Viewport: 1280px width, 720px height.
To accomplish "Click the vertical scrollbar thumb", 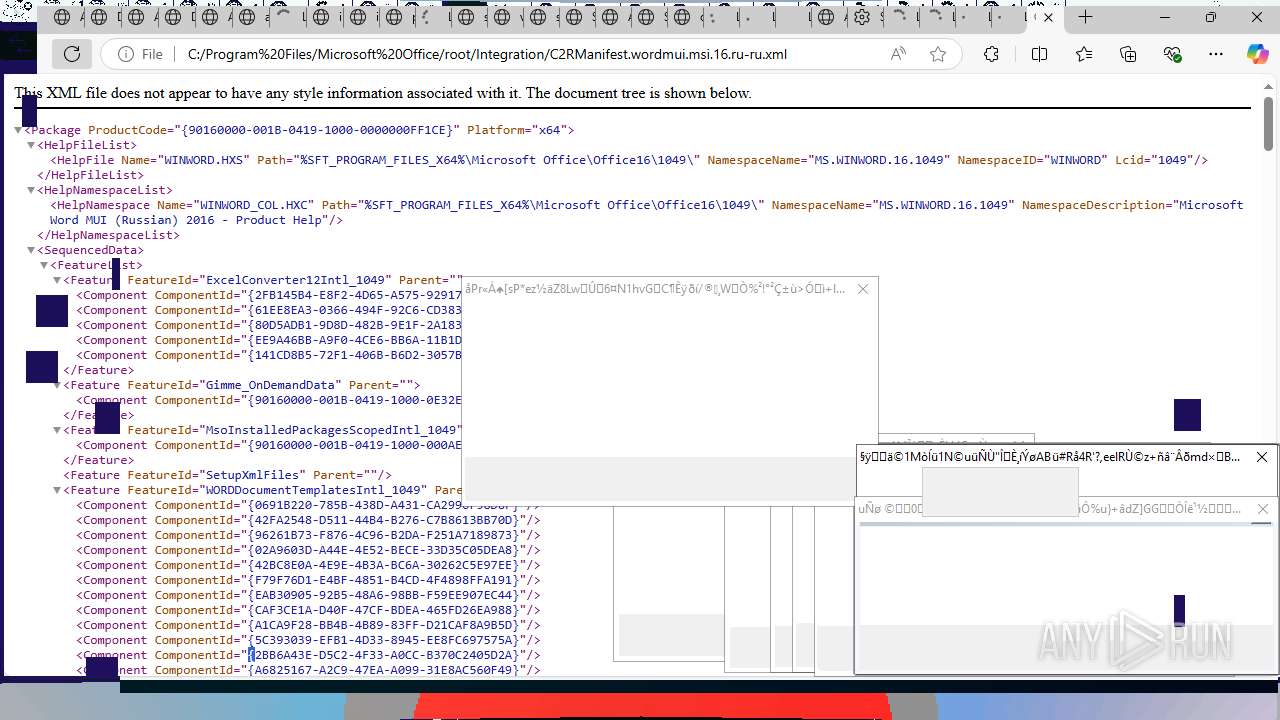I will 1268,124.
